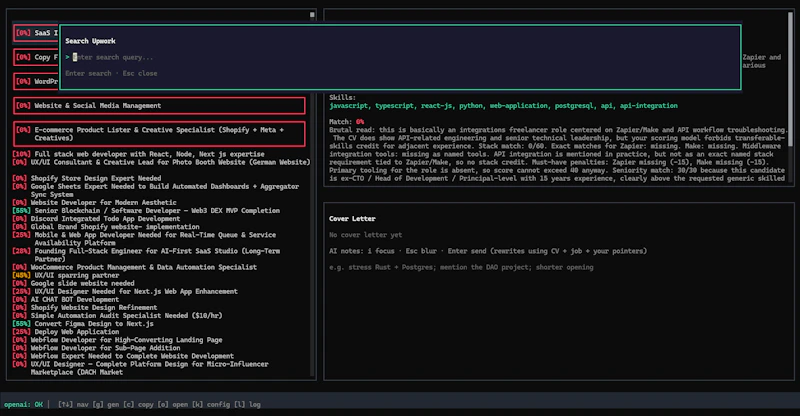Select the Website & Social Media Management job

159,106
